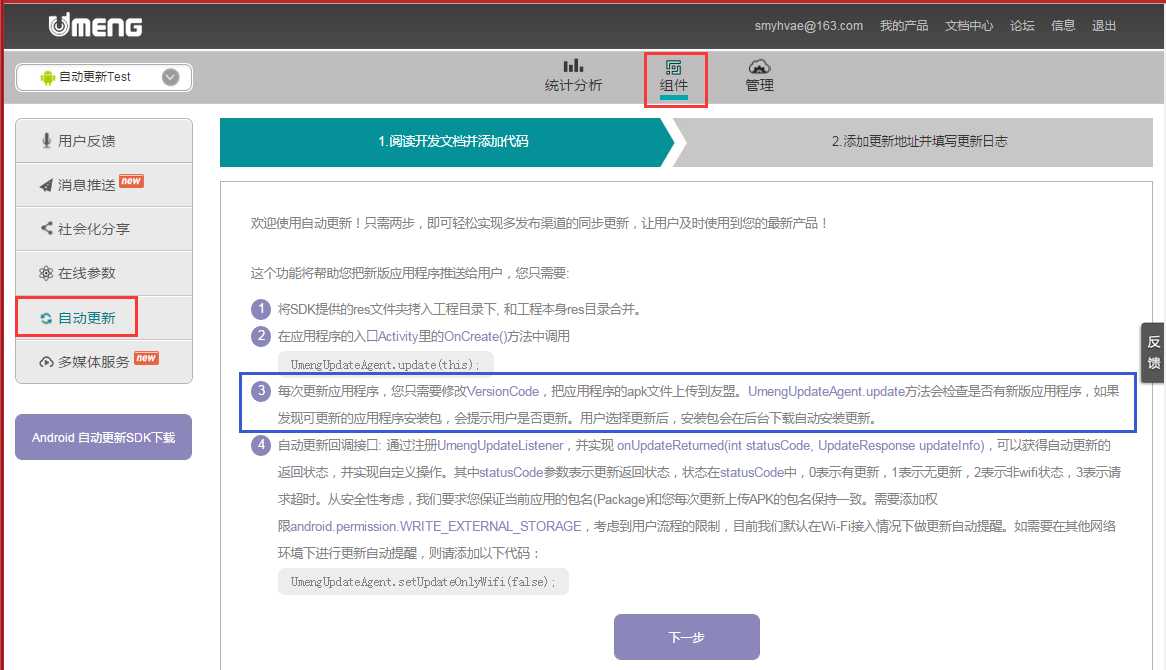Image resolution: width=1166 pixels, height=670 pixels.
Task: Click the android.permission.WRITE_EXTERNAL_STORAGE text
Action: click(436, 526)
